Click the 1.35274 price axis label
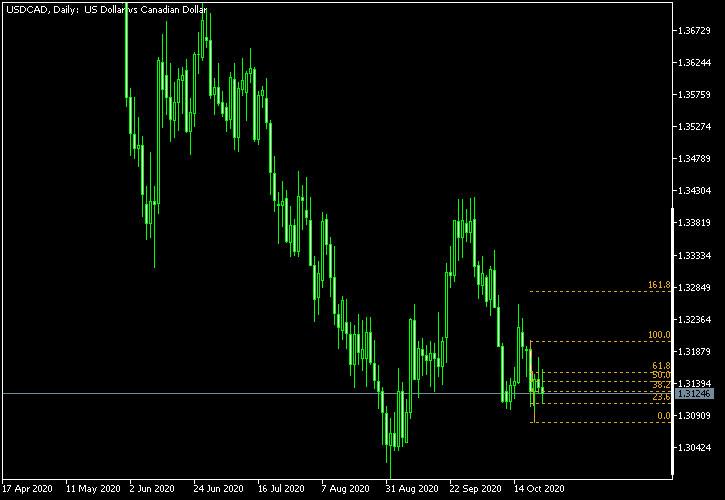The height and width of the screenshot is (500, 725). pyautogui.click(x=694, y=127)
